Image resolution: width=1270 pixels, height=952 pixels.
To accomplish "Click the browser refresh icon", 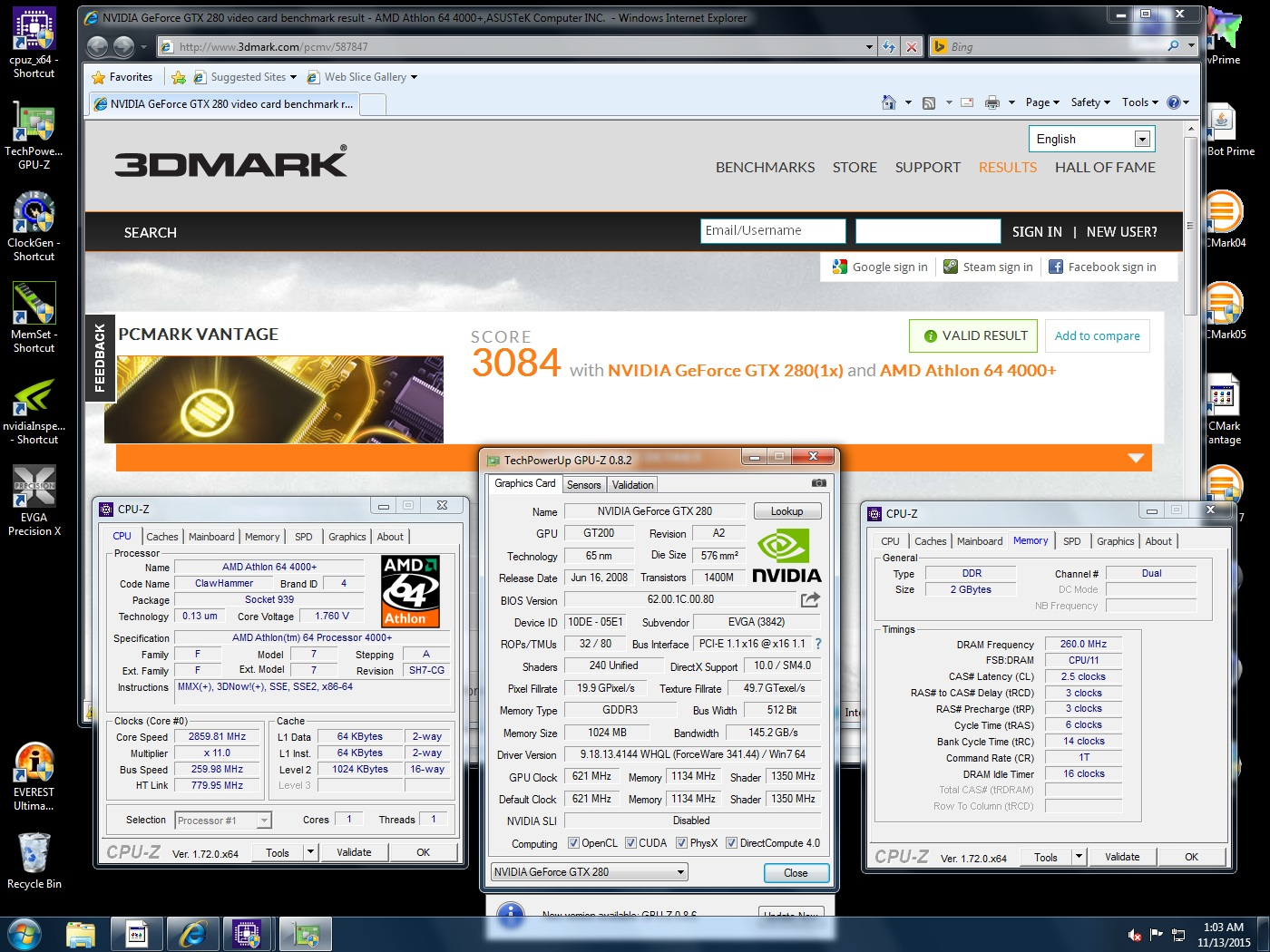I will click(x=889, y=46).
